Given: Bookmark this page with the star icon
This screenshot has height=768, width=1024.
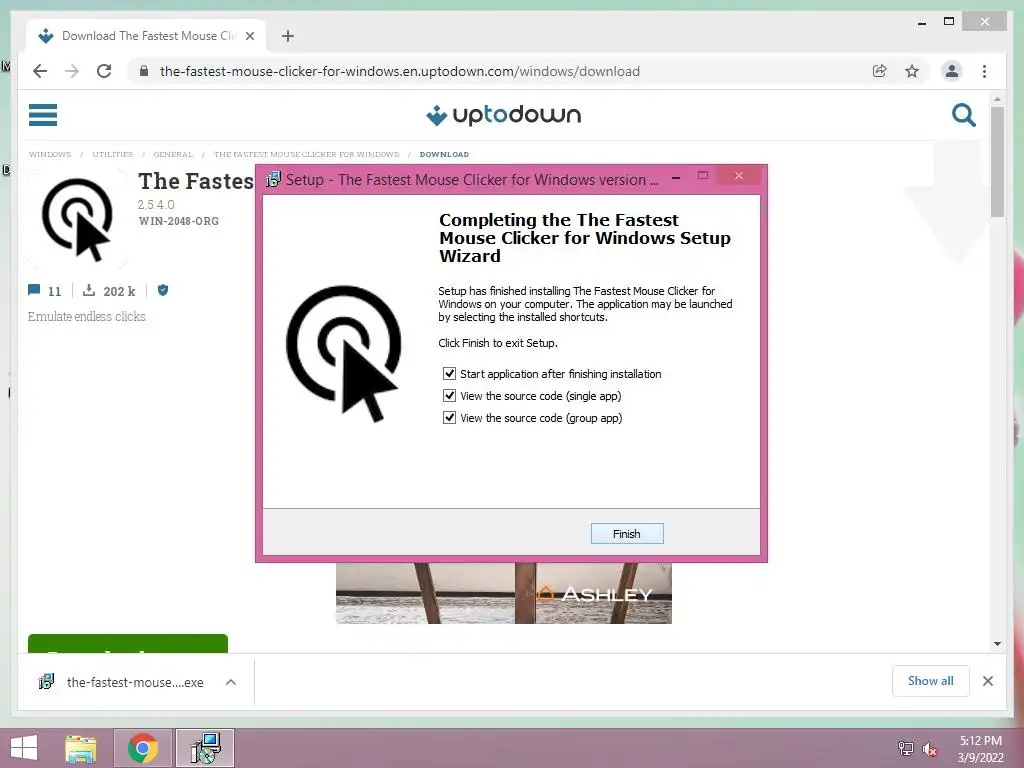Looking at the screenshot, I should pyautogui.click(x=912, y=71).
